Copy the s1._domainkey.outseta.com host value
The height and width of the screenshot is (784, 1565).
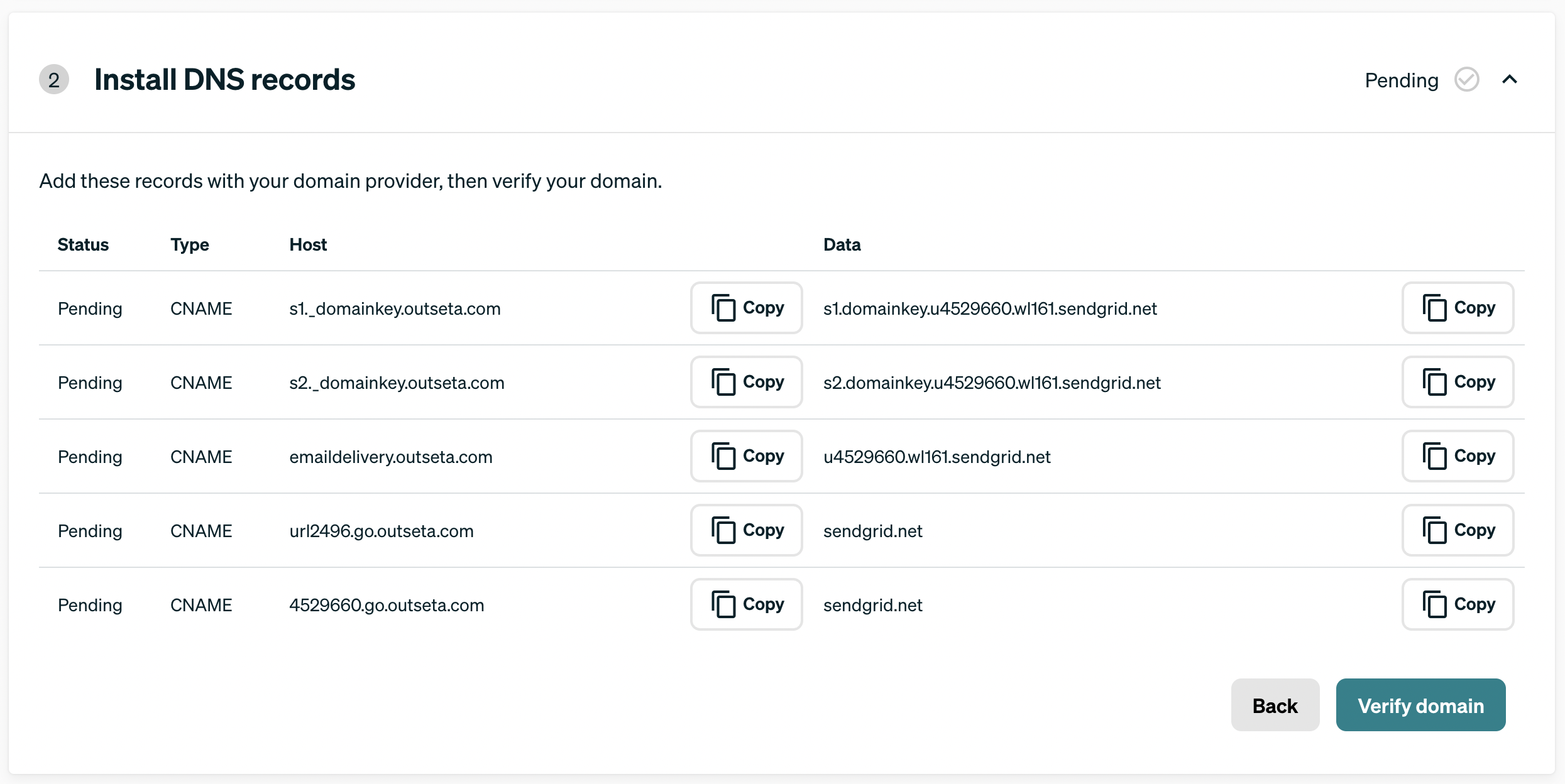746,308
